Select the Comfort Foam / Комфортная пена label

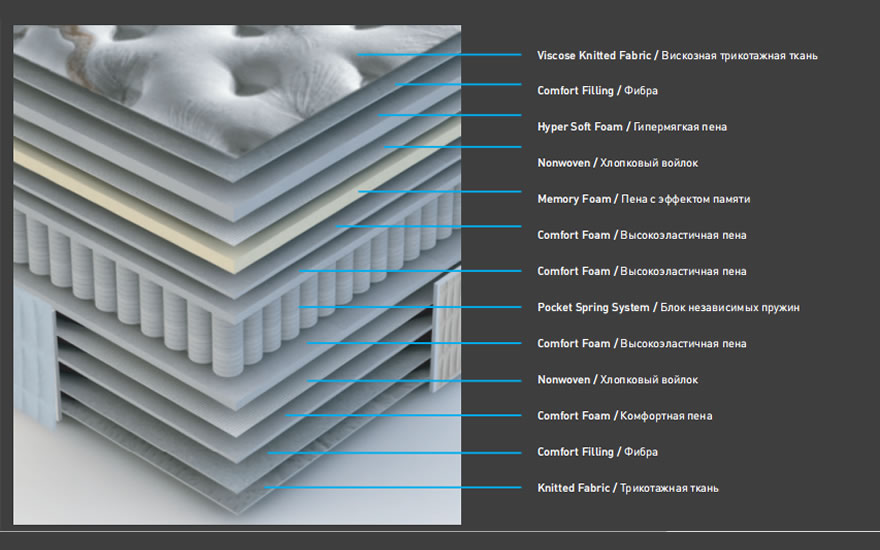click(x=624, y=416)
